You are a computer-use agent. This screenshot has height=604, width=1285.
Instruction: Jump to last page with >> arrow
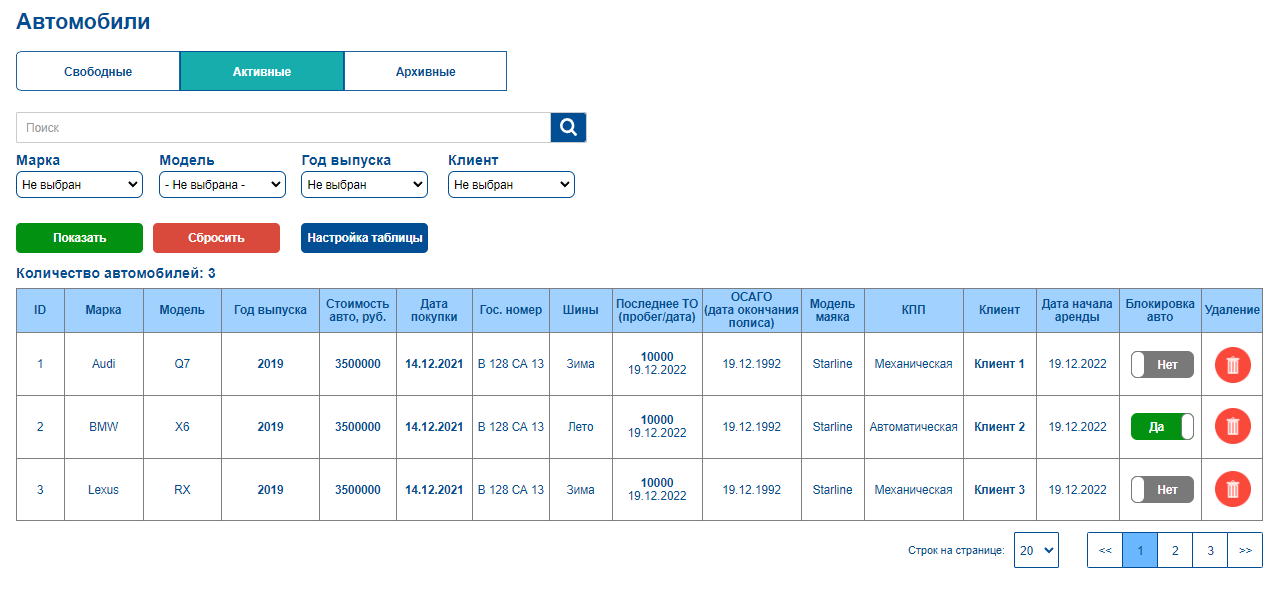tap(1245, 550)
